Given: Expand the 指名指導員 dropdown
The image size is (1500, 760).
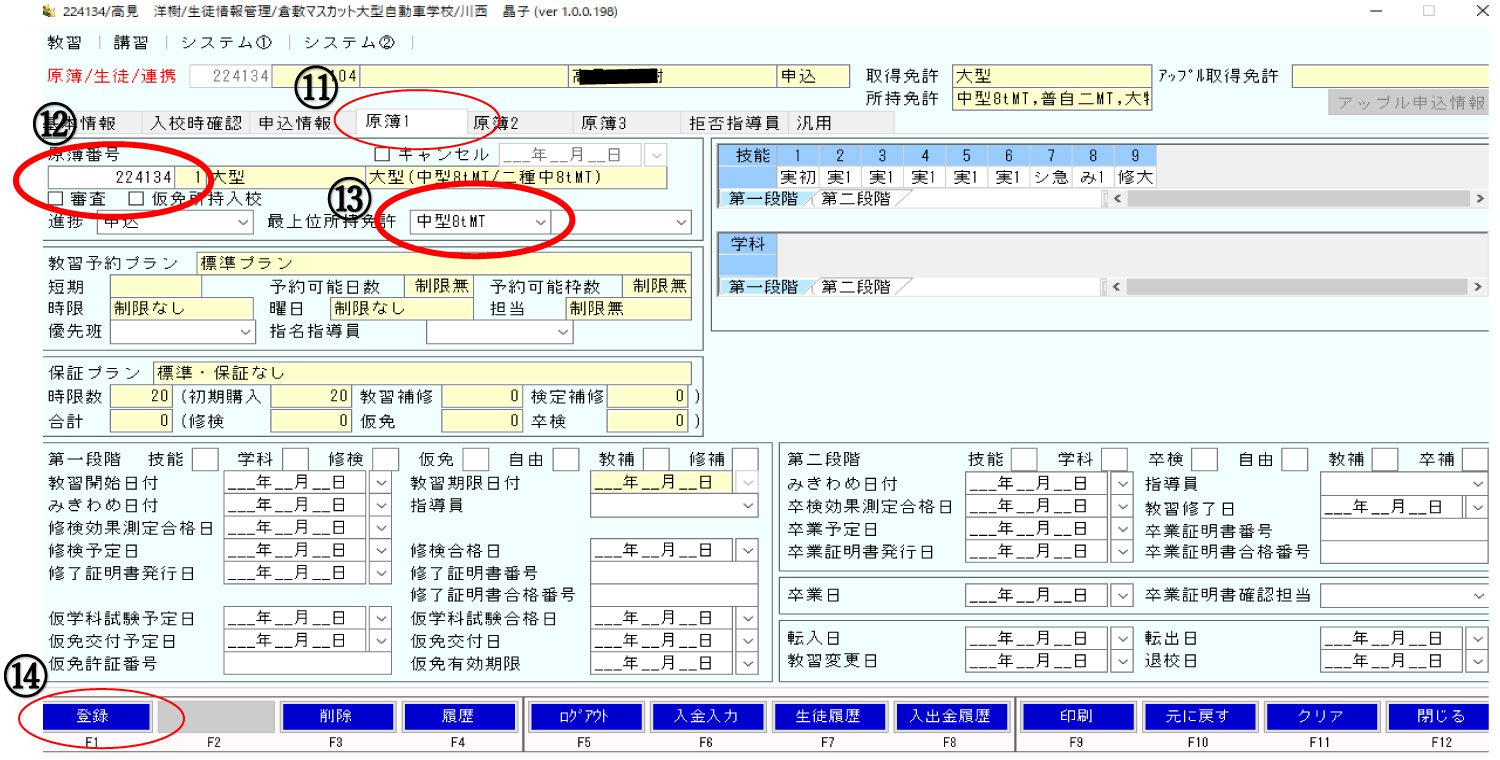Looking at the screenshot, I should [x=562, y=331].
